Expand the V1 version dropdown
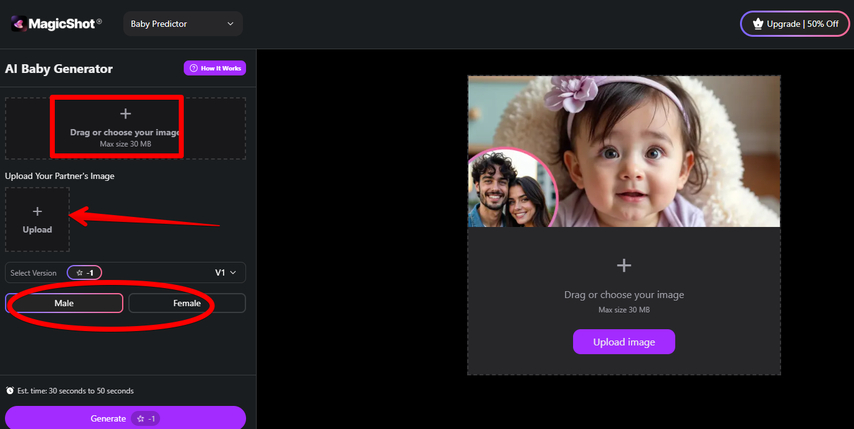The image size is (854, 429). pyautogui.click(x=225, y=273)
